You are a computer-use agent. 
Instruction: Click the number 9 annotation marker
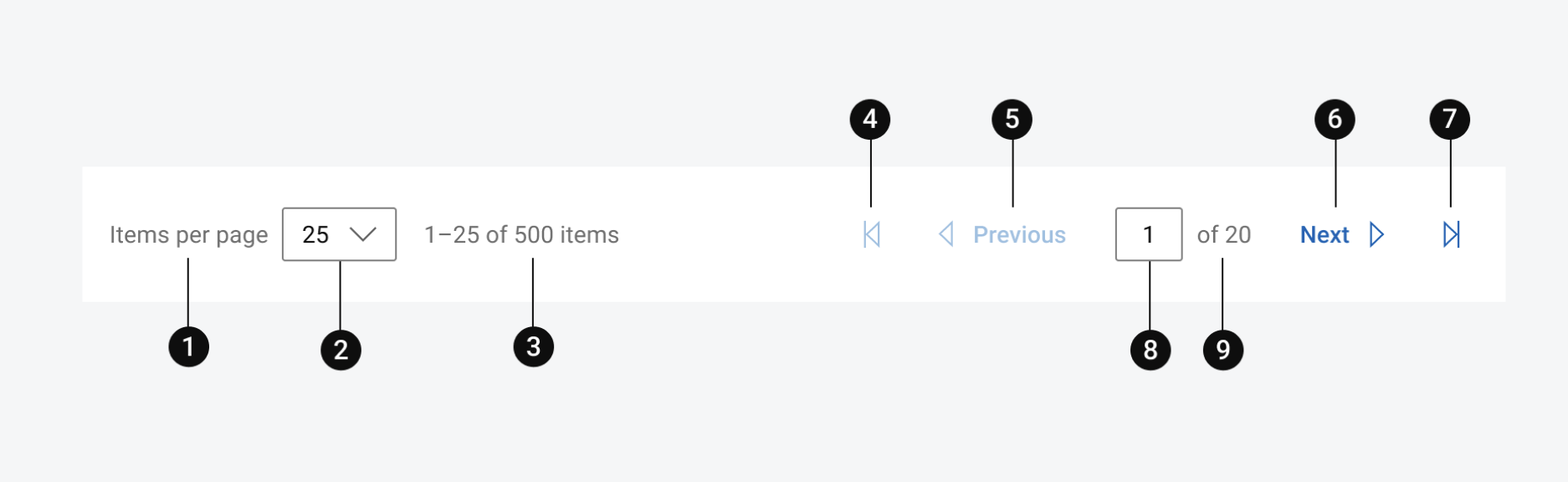point(1222,350)
